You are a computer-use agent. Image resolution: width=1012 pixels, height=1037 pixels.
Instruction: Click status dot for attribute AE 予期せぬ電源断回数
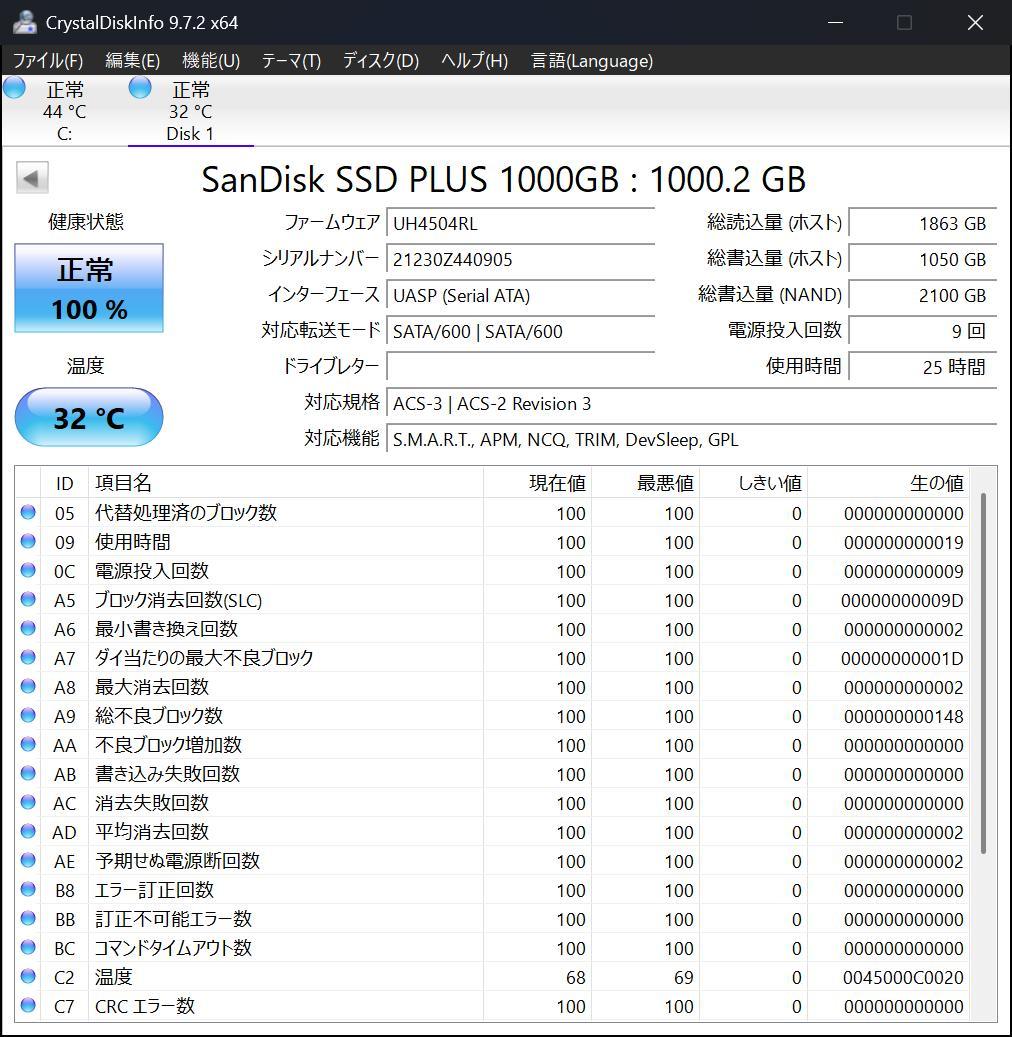28,860
